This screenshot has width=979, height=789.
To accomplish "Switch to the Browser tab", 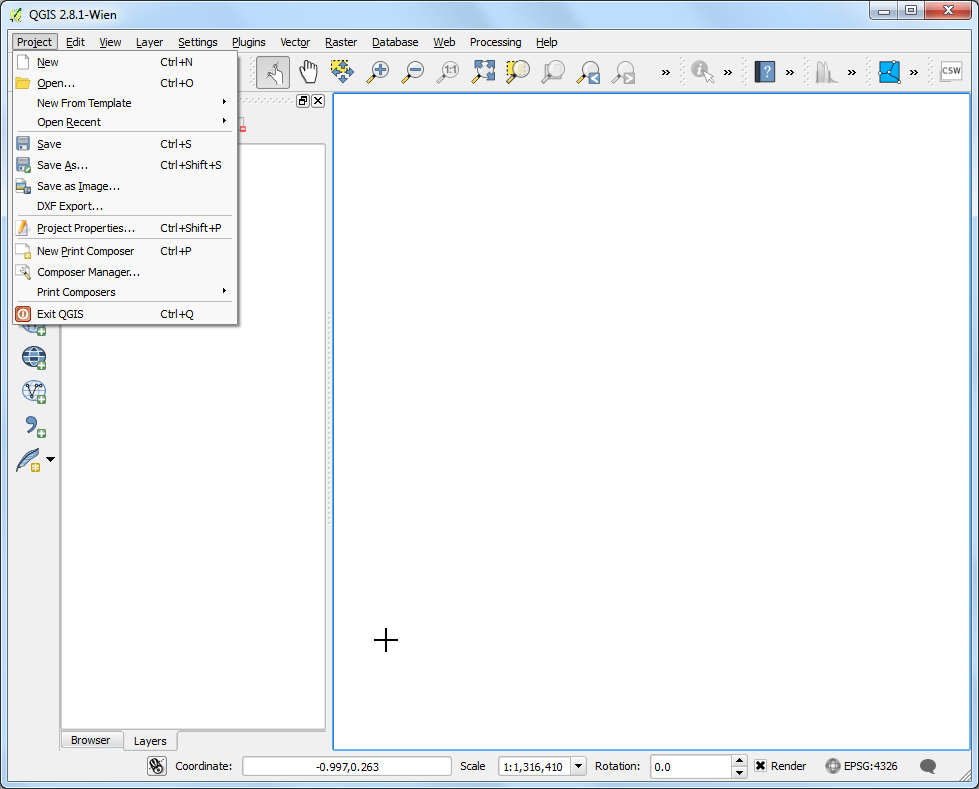I will (x=91, y=740).
